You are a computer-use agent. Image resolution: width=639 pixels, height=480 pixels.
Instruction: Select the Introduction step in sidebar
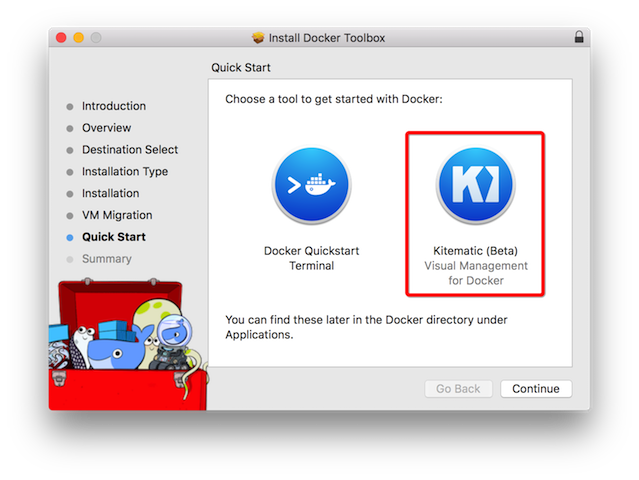click(113, 106)
